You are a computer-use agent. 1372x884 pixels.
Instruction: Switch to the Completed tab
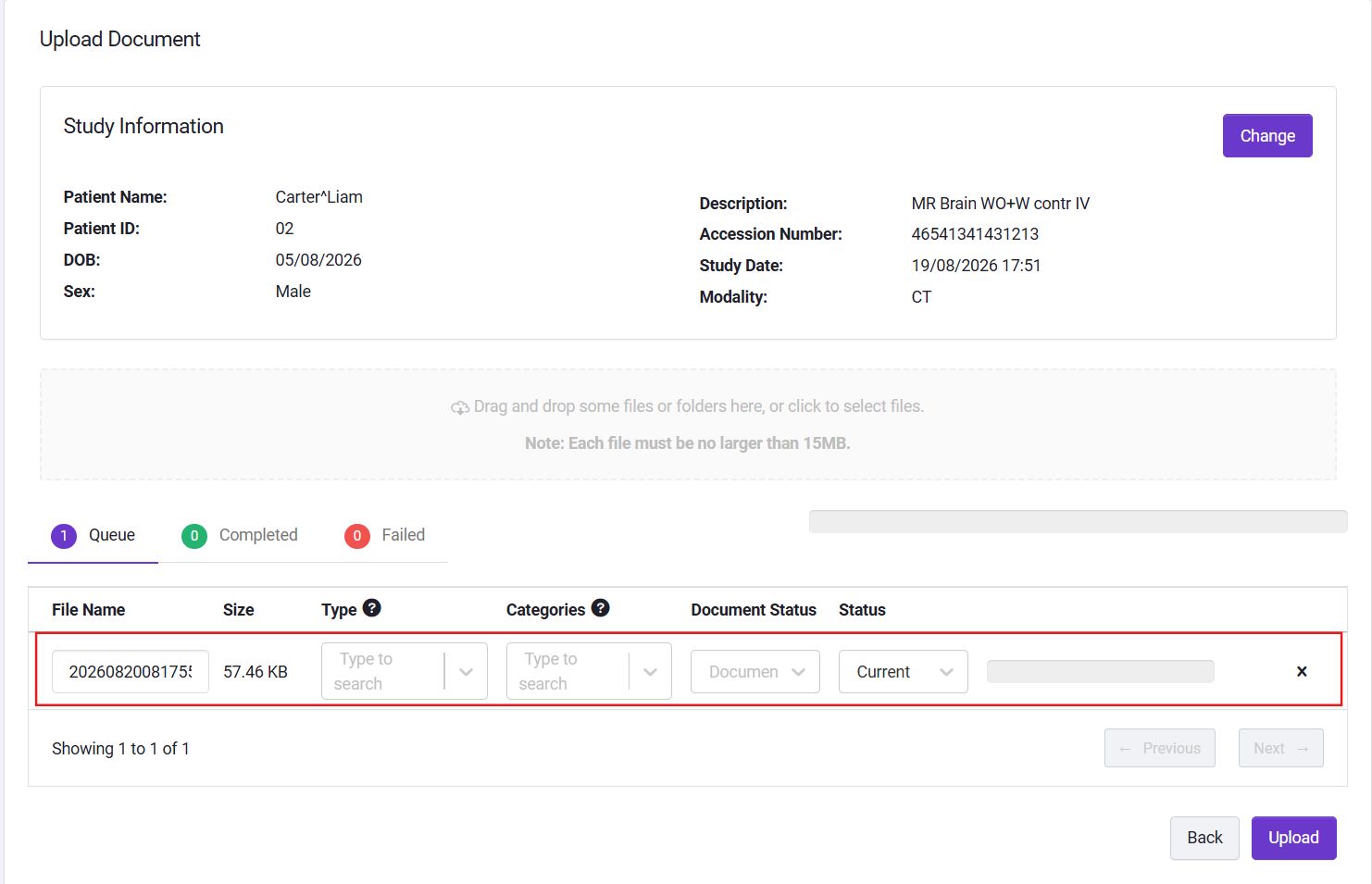point(240,535)
